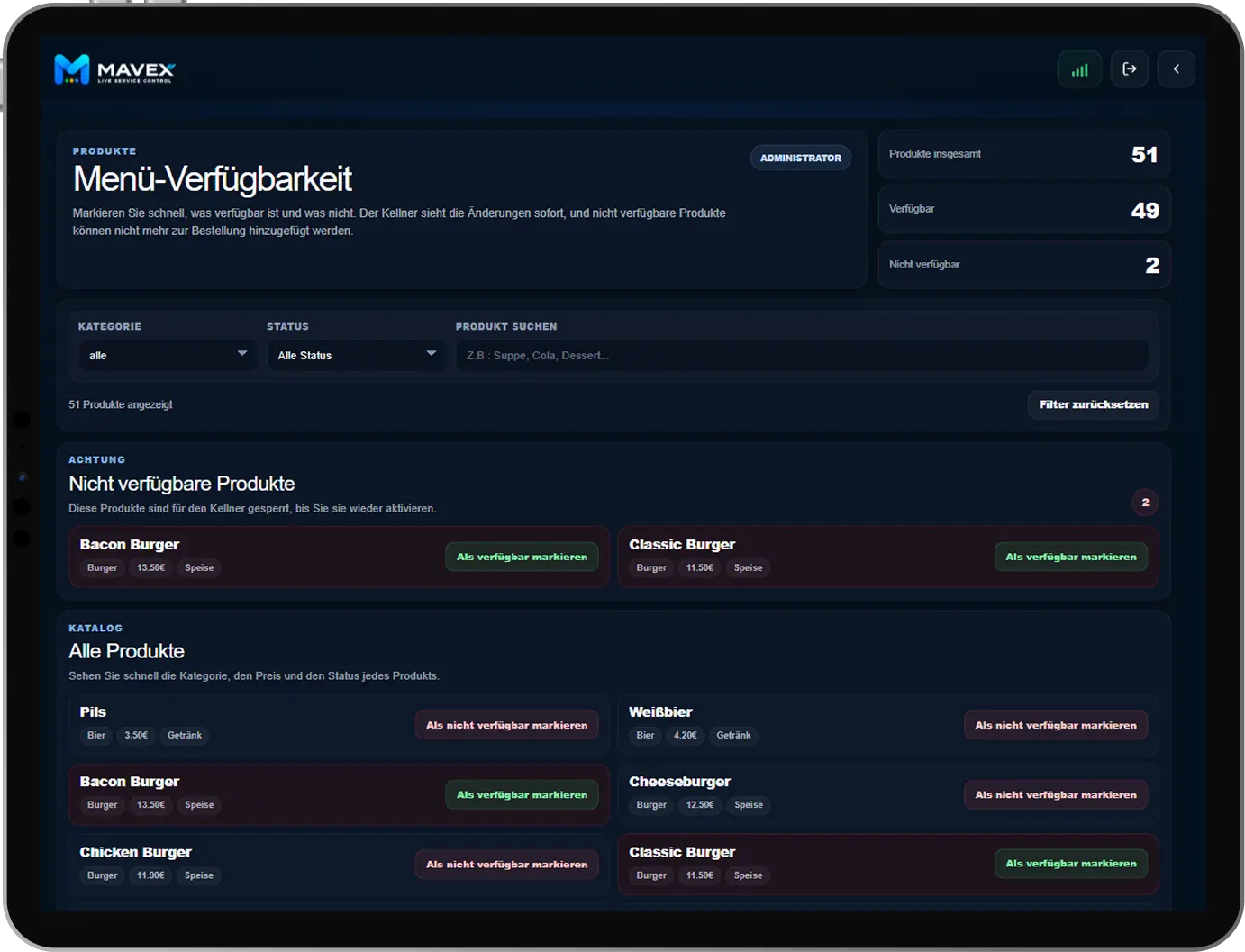This screenshot has height=952, width=1245.
Task: Click the unavailable count badge showing 2
Action: [x=1145, y=503]
